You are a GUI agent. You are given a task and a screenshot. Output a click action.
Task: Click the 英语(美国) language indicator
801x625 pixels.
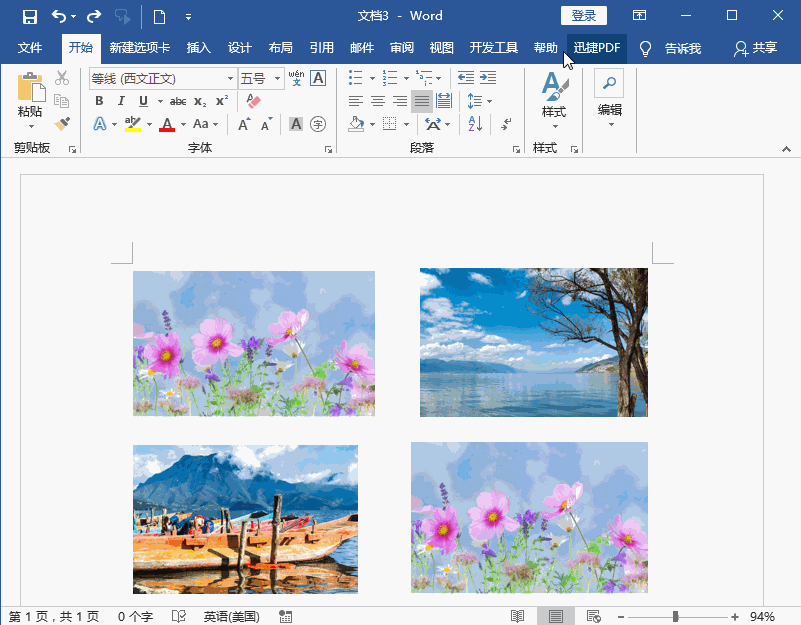click(231, 616)
